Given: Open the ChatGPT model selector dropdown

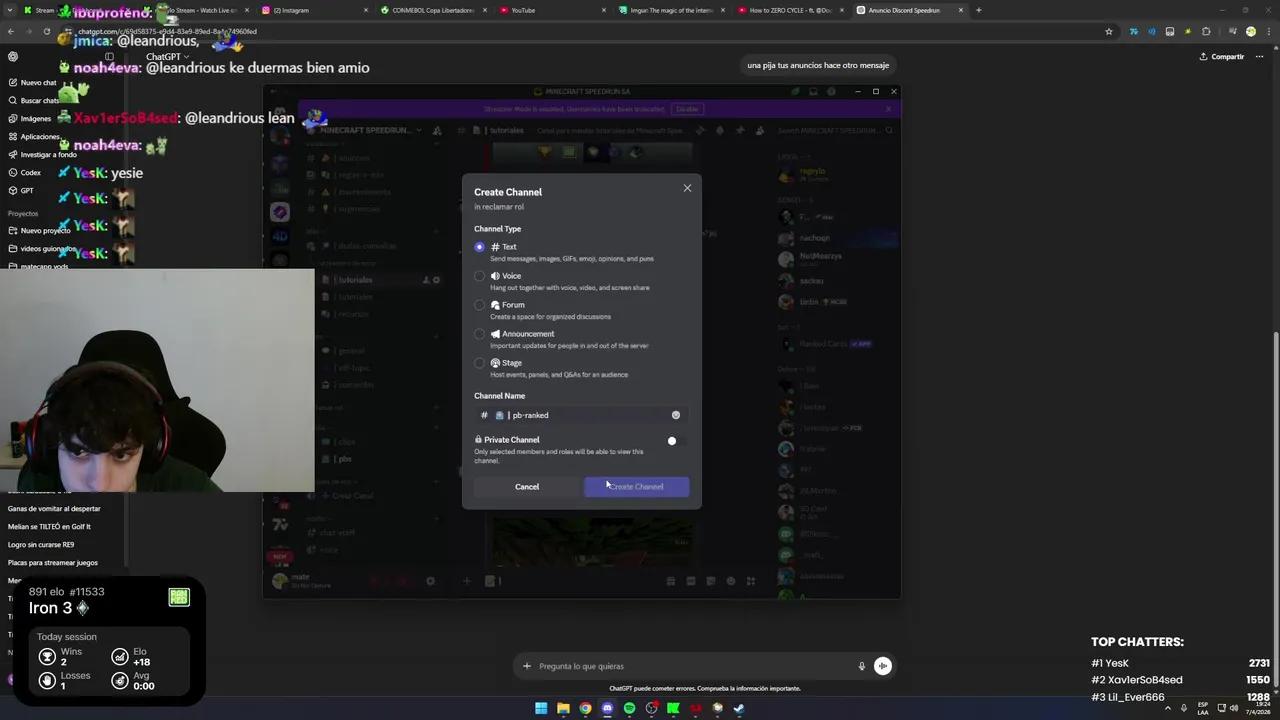Looking at the screenshot, I should coord(166,57).
